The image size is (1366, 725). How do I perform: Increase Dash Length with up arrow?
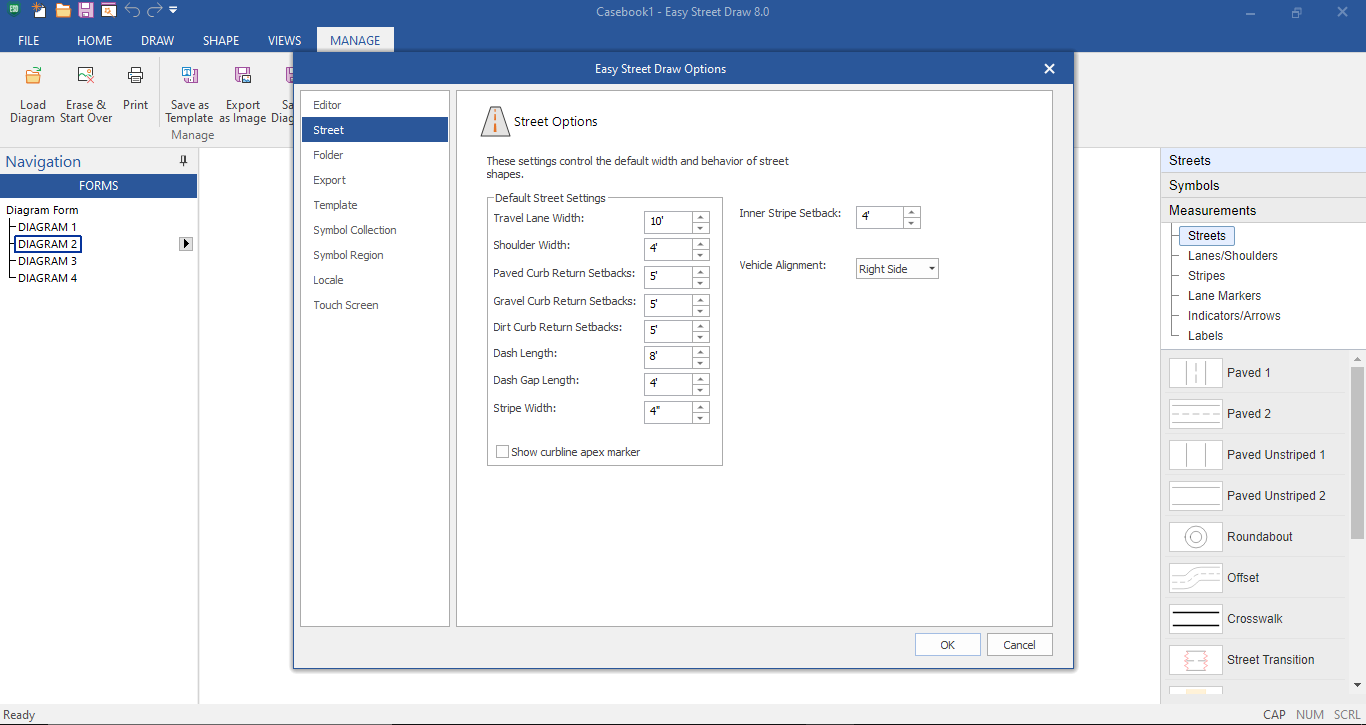701,352
